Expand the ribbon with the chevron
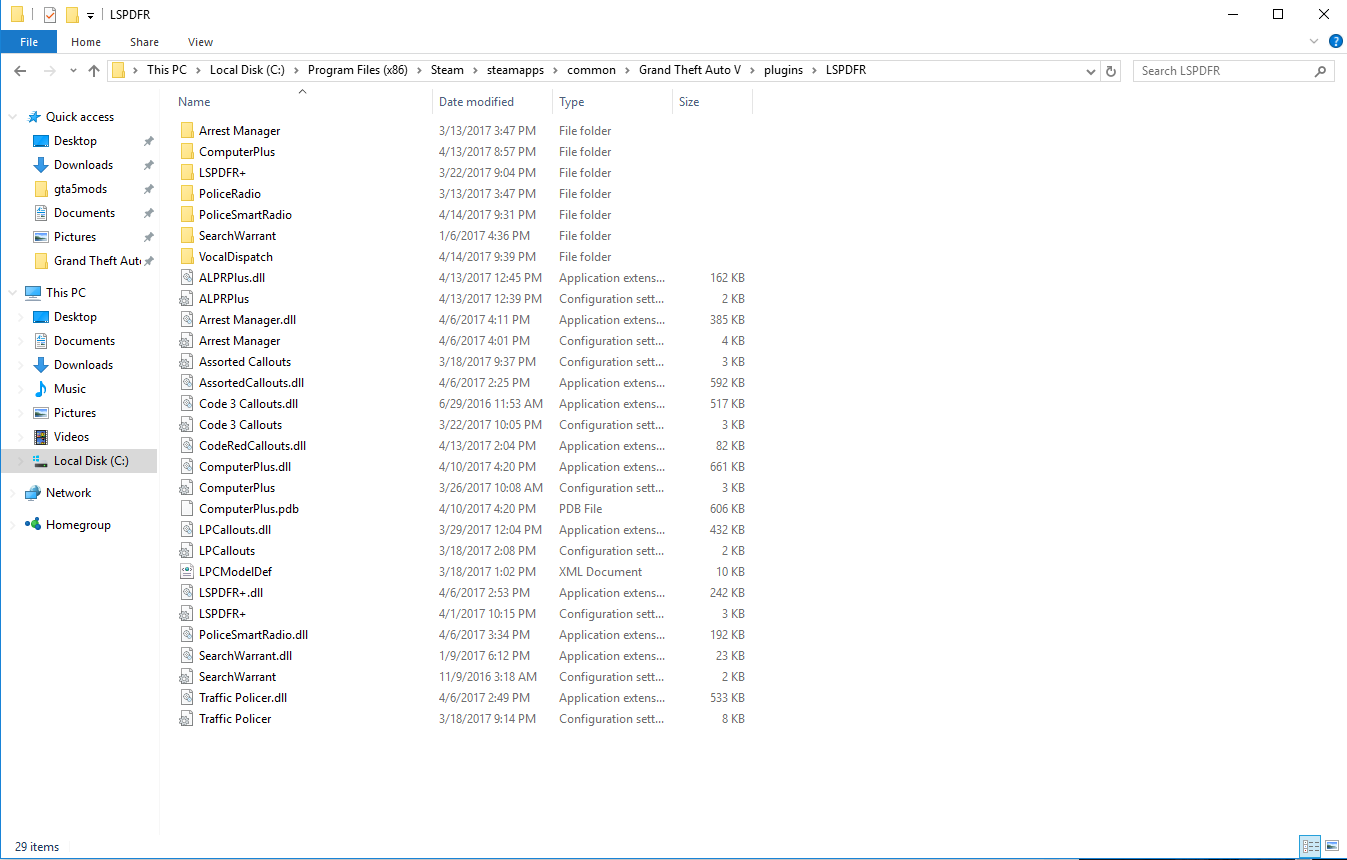The width and height of the screenshot is (1347, 860). pyautogui.click(x=1314, y=42)
